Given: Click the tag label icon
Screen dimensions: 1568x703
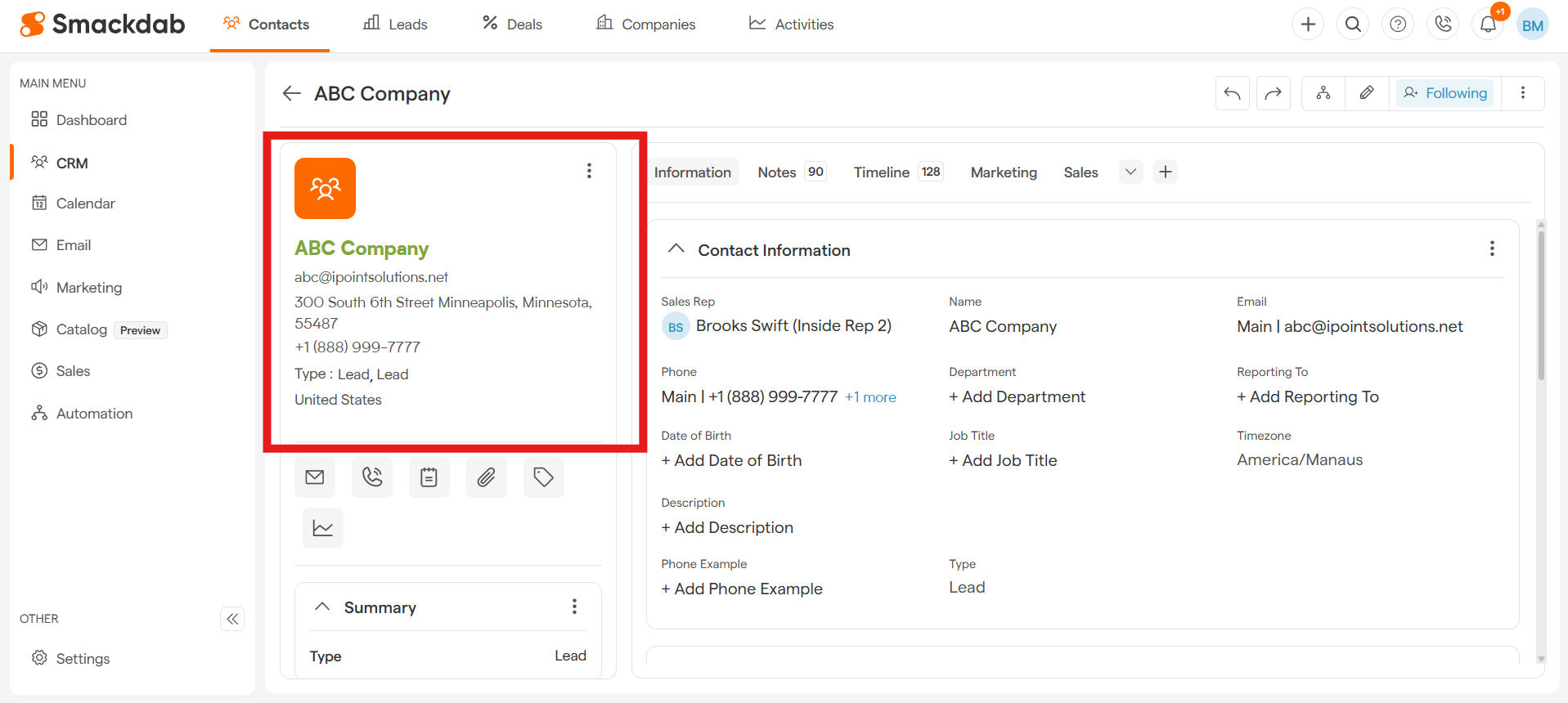Looking at the screenshot, I should click(544, 477).
